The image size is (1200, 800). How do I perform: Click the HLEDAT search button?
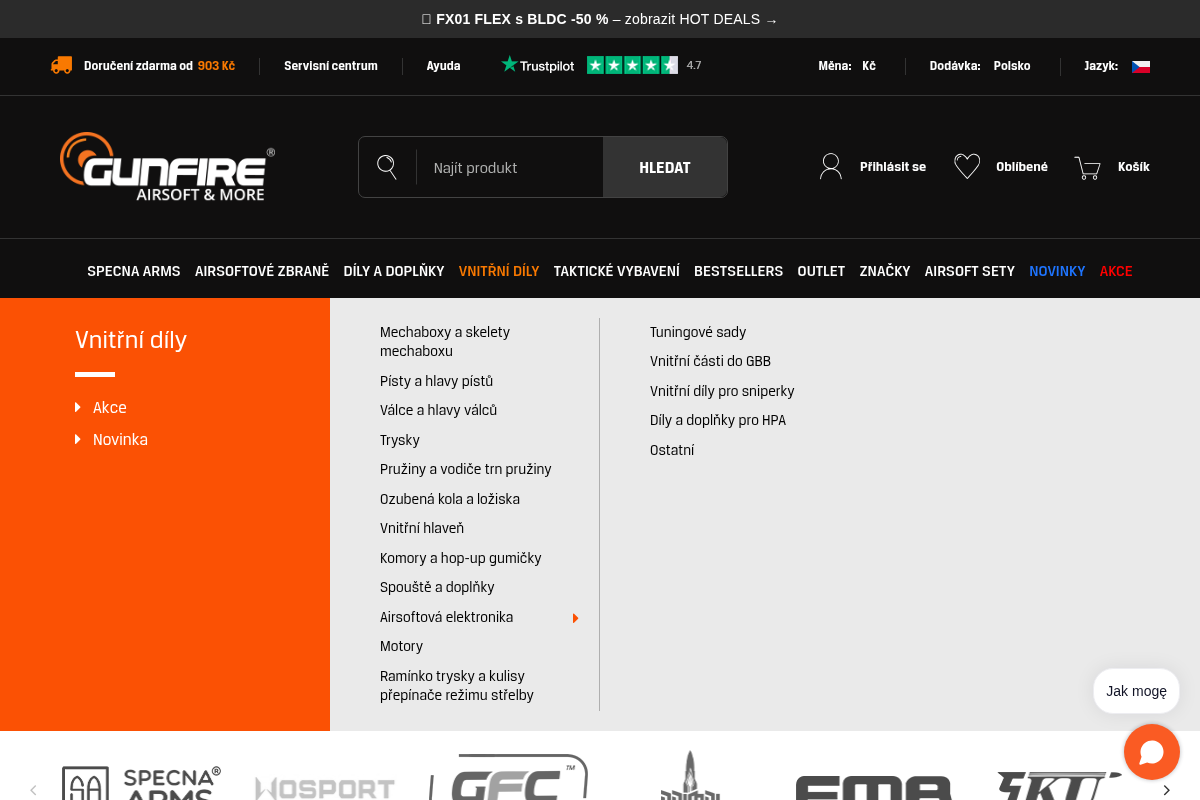click(665, 167)
